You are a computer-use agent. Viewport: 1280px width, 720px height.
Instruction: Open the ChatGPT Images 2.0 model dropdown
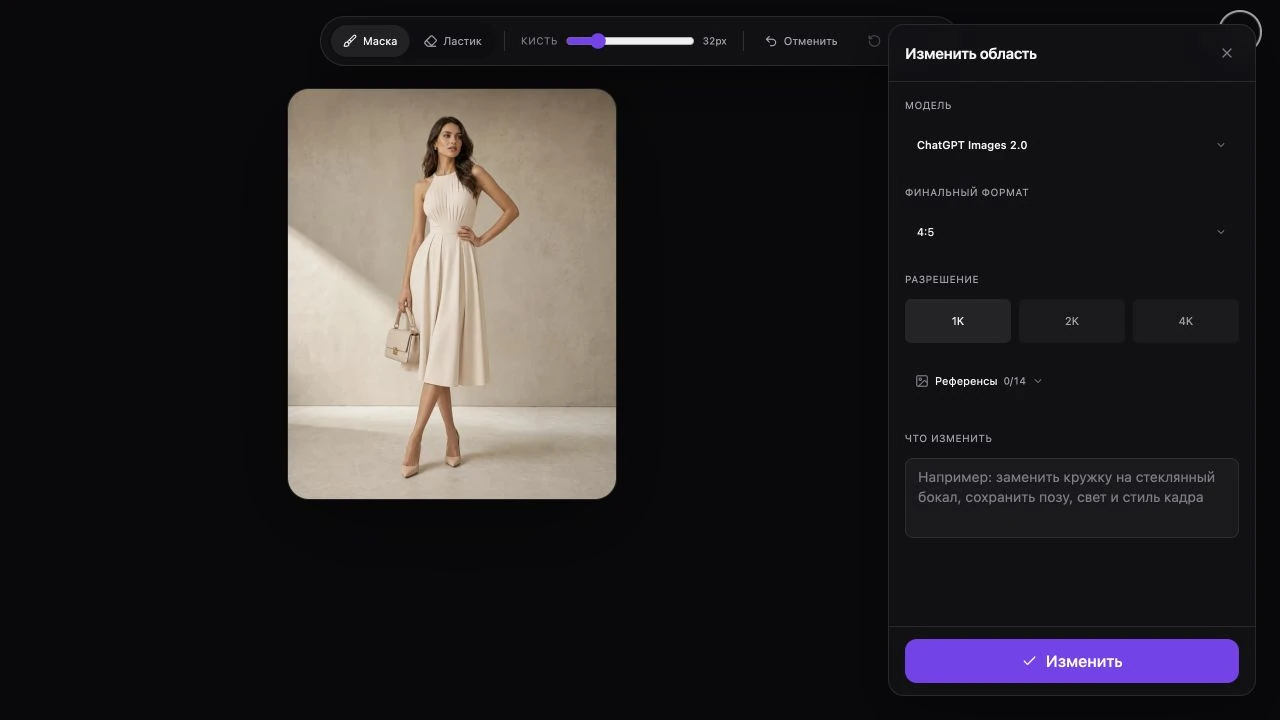coord(1072,145)
